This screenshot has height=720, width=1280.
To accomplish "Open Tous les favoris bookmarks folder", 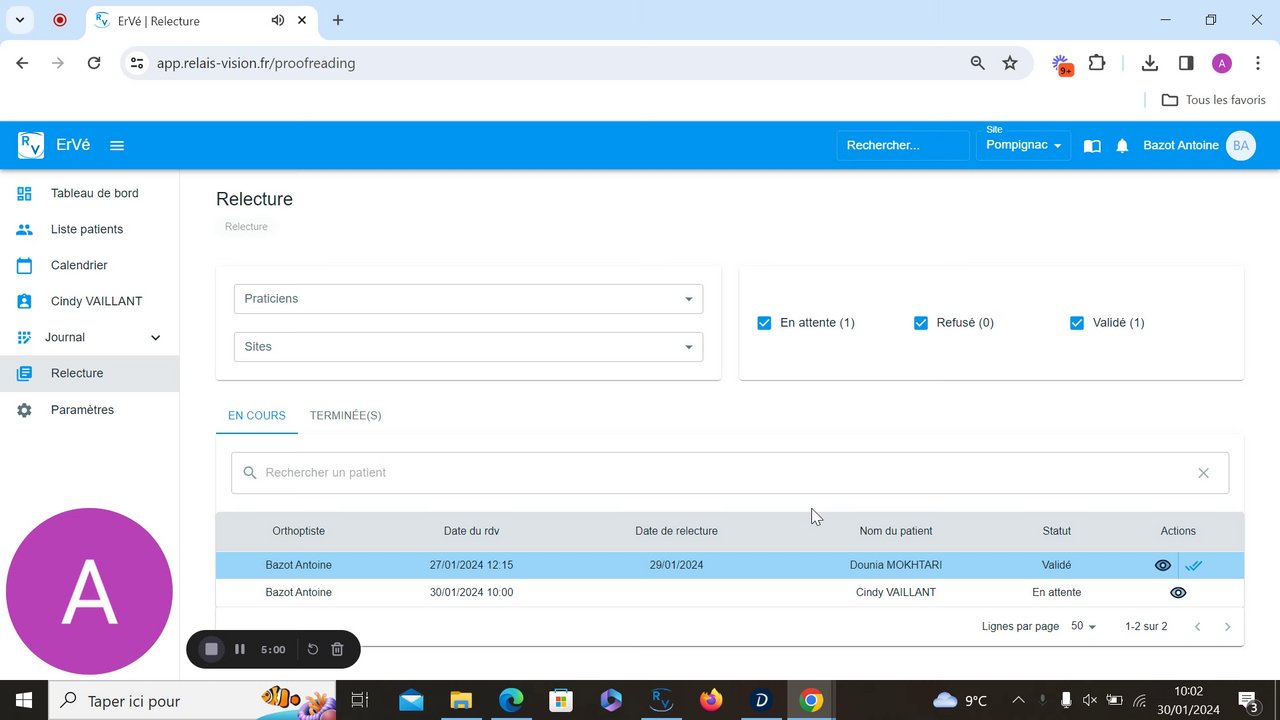I will (1213, 100).
